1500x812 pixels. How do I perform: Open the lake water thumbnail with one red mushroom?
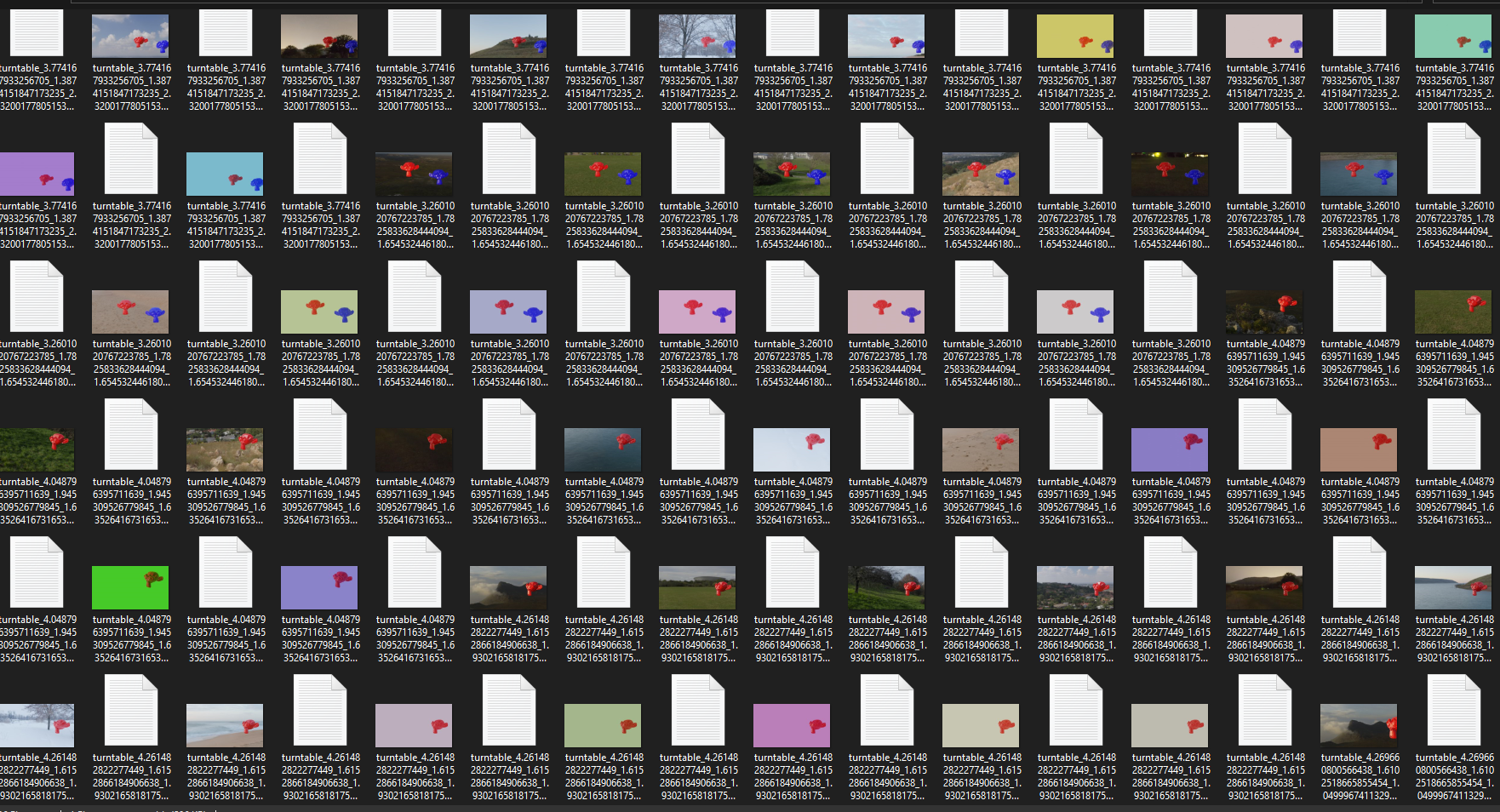tap(603, 449)
